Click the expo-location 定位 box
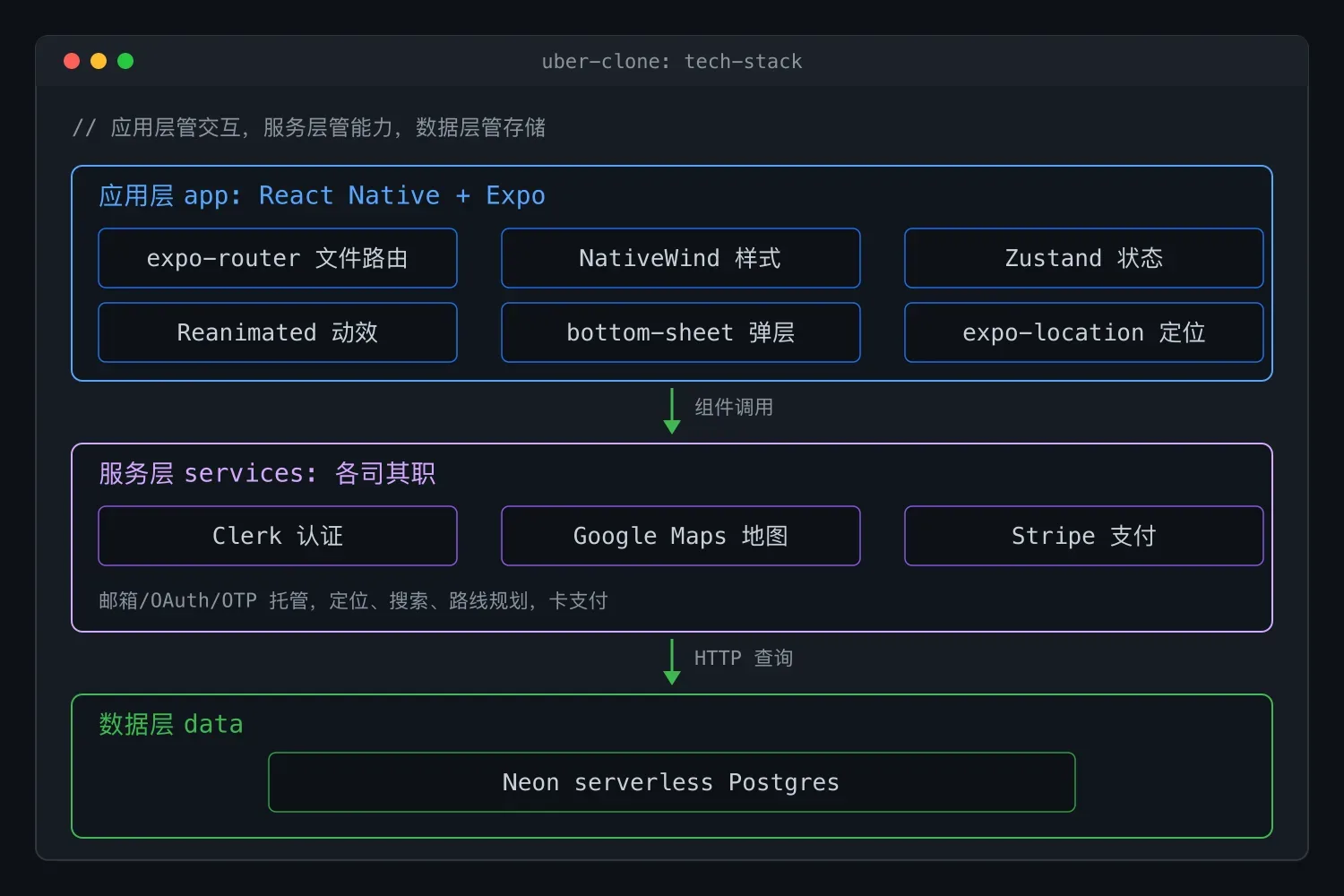Image resolution: width=1344 pixels, height=896 pixels. coord(1084,332)
